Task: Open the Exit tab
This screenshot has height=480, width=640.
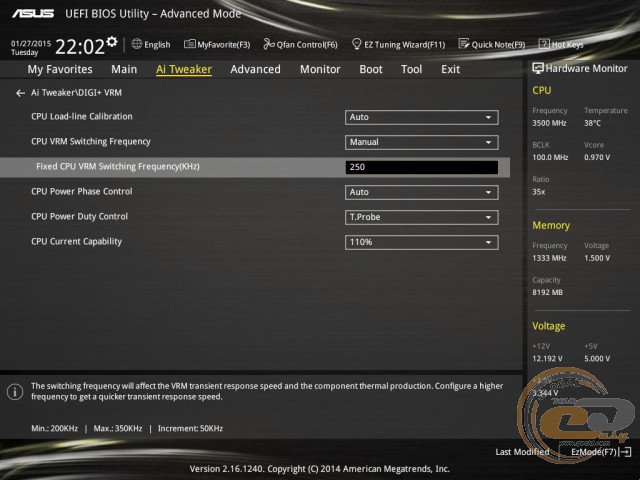Action: click(450, 69)
